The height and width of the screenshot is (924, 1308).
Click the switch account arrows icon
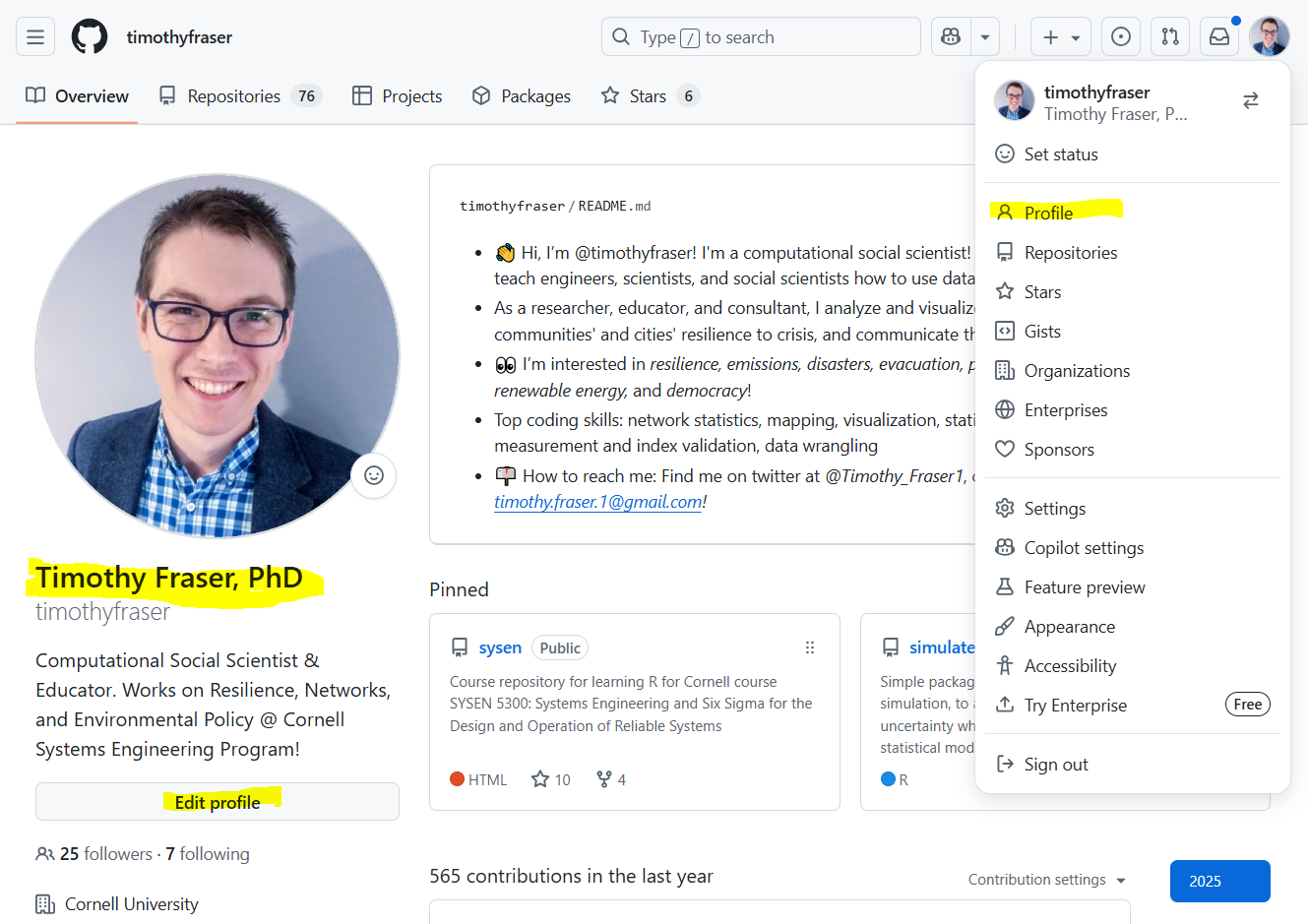point(1251,100)
